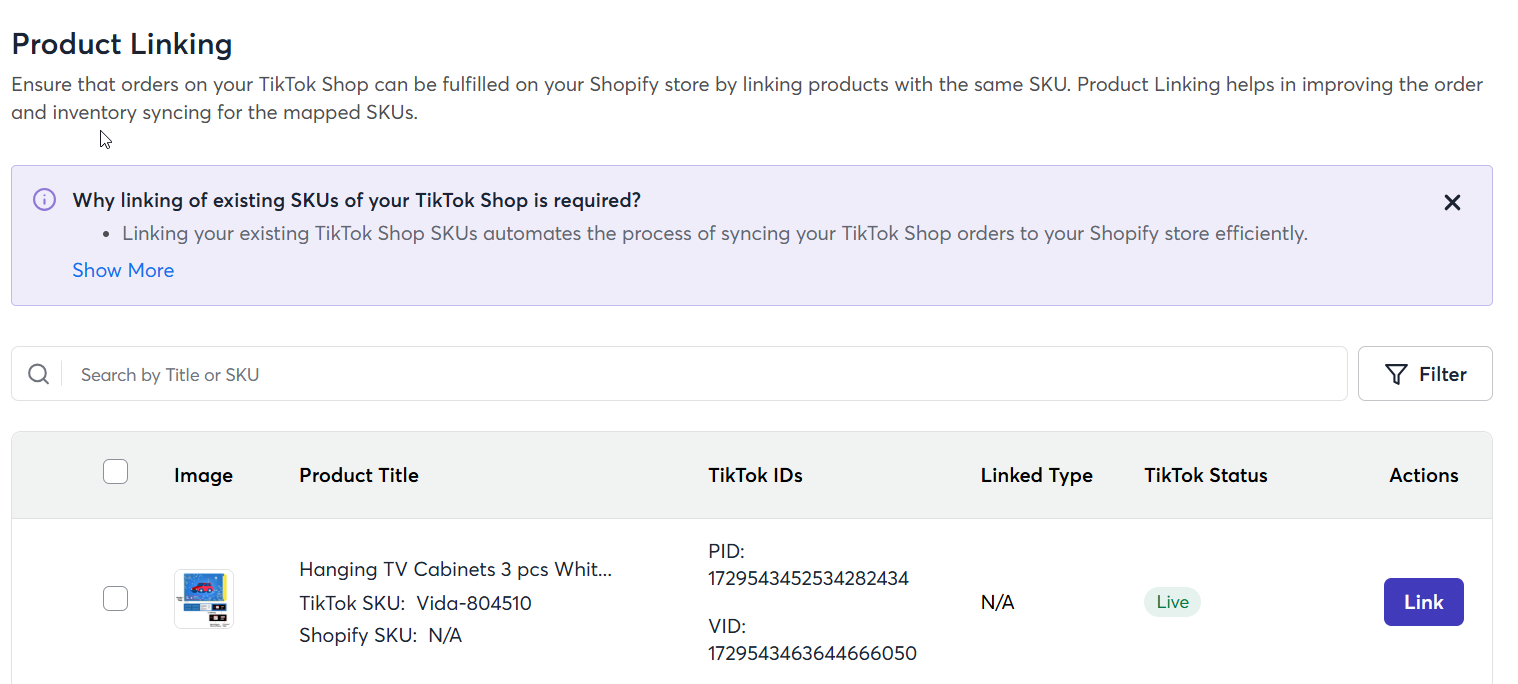Open the Hanging TV Cabinets product title

coord(455,569)
